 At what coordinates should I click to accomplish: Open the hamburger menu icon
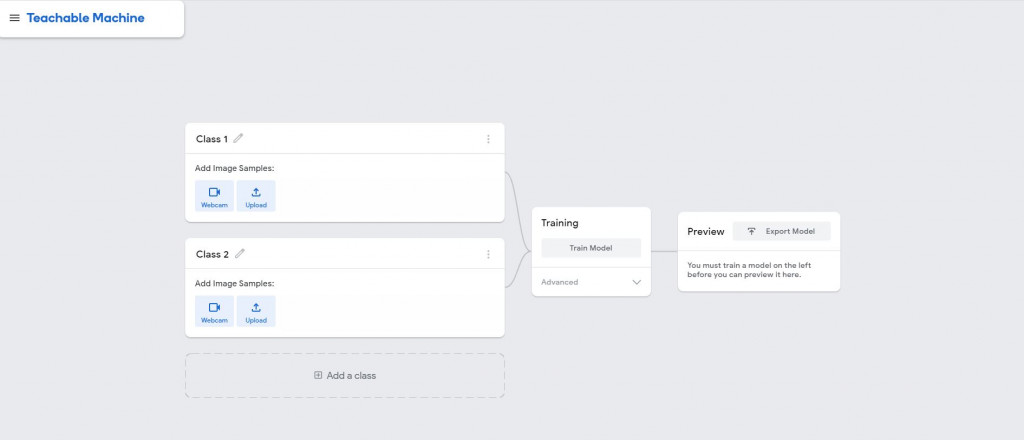coord(14,18)
